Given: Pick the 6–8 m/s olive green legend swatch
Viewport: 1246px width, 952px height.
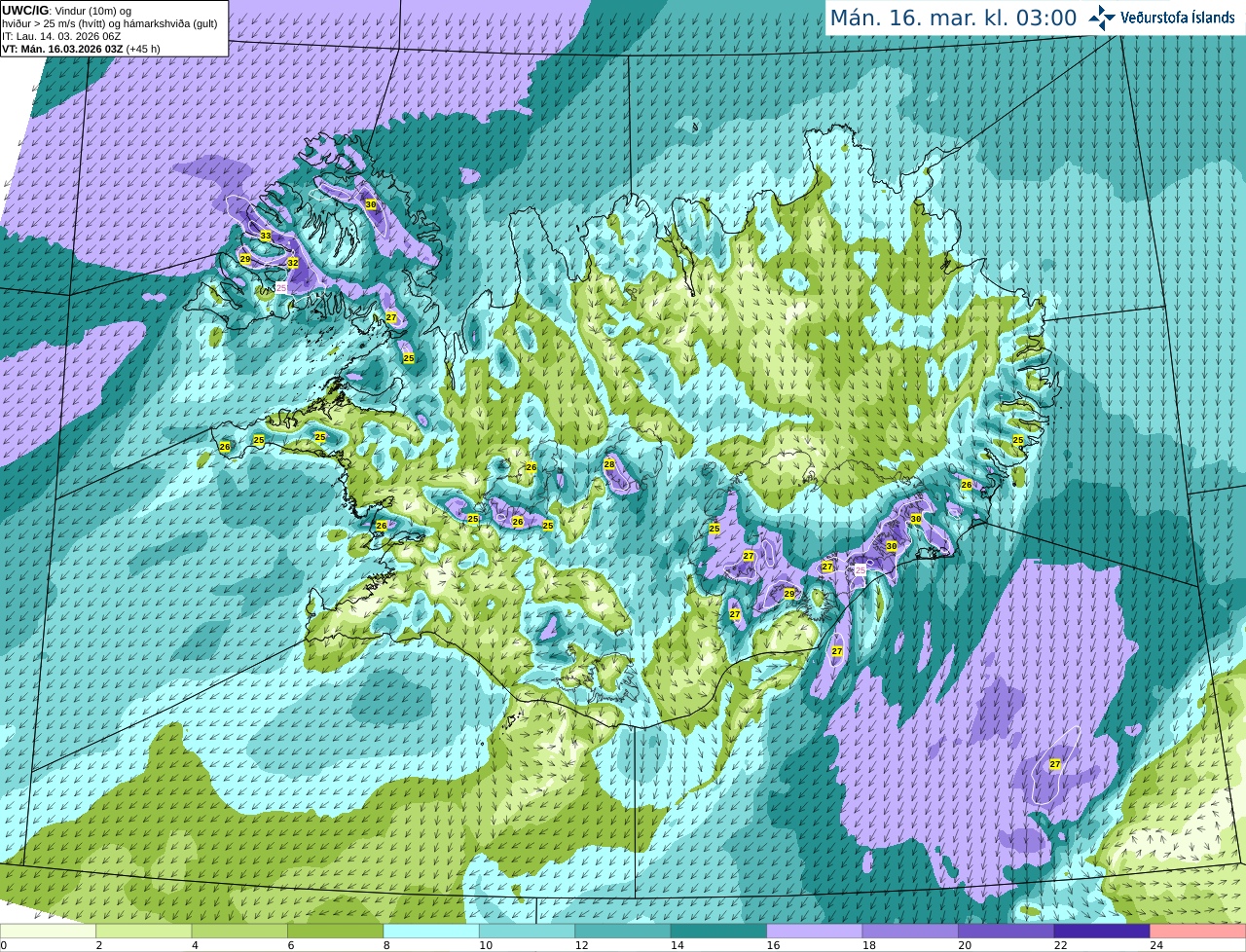Looking at the screenshot, I should (336, 932).
